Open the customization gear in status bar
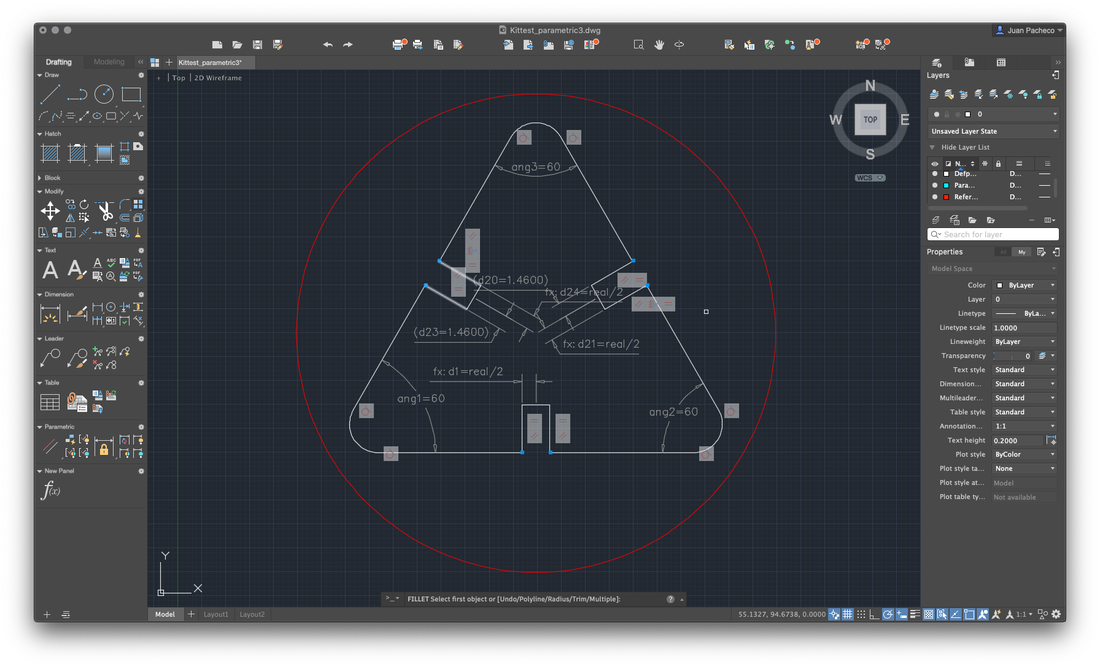 click(x=1056, y=614)
